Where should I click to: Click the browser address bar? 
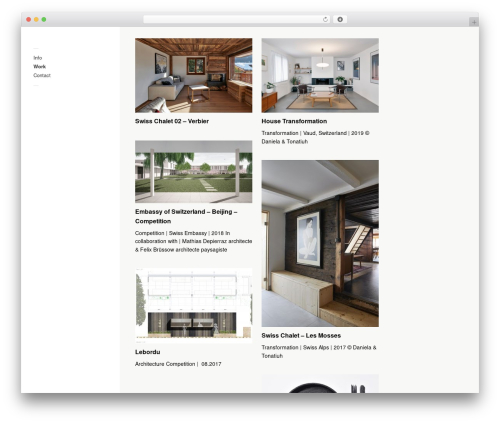coord(237,20)
